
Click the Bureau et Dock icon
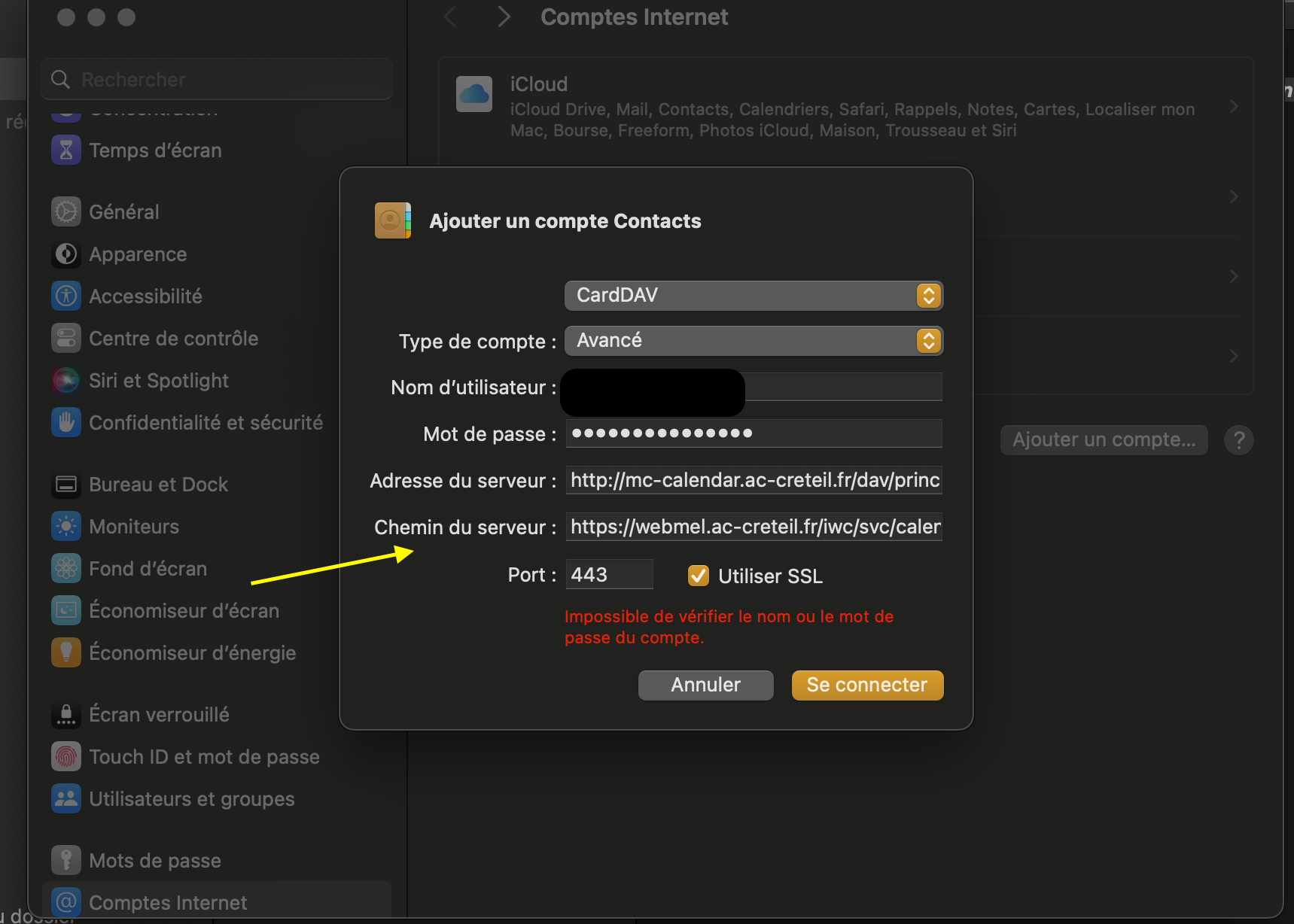[66, 484]
